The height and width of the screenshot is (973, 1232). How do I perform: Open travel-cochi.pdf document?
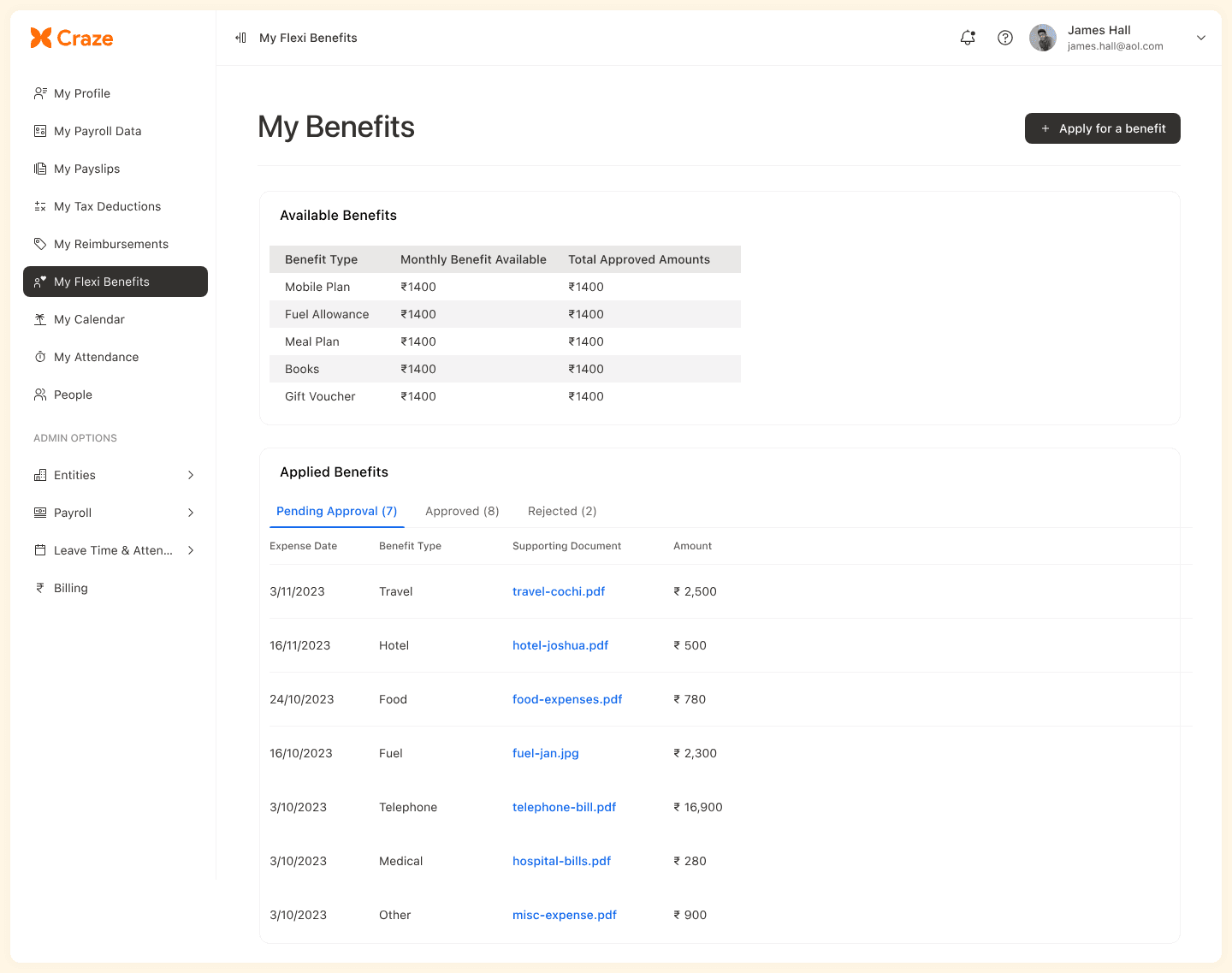point(559,591)
